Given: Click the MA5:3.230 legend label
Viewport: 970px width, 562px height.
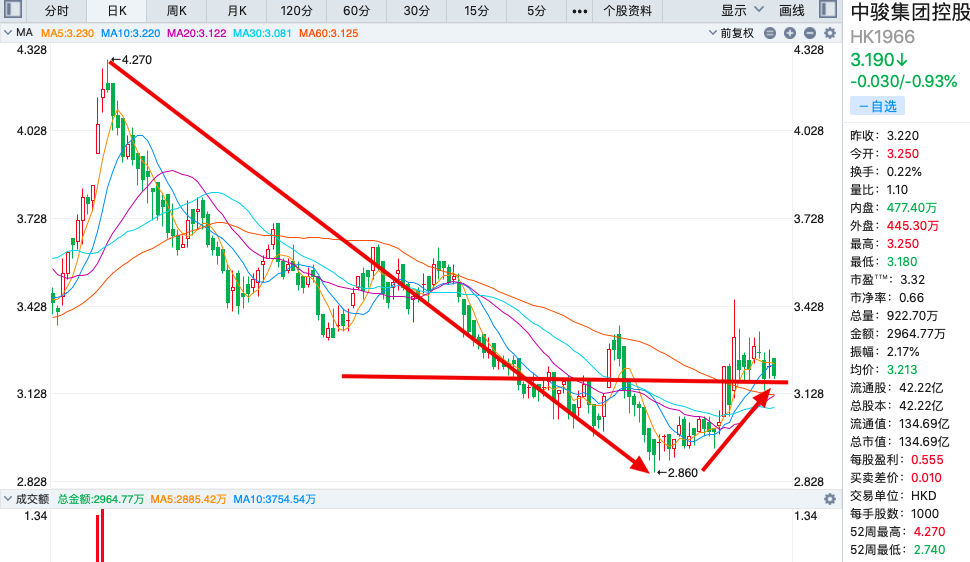Looking at the screenshot, I should (67, 33).
